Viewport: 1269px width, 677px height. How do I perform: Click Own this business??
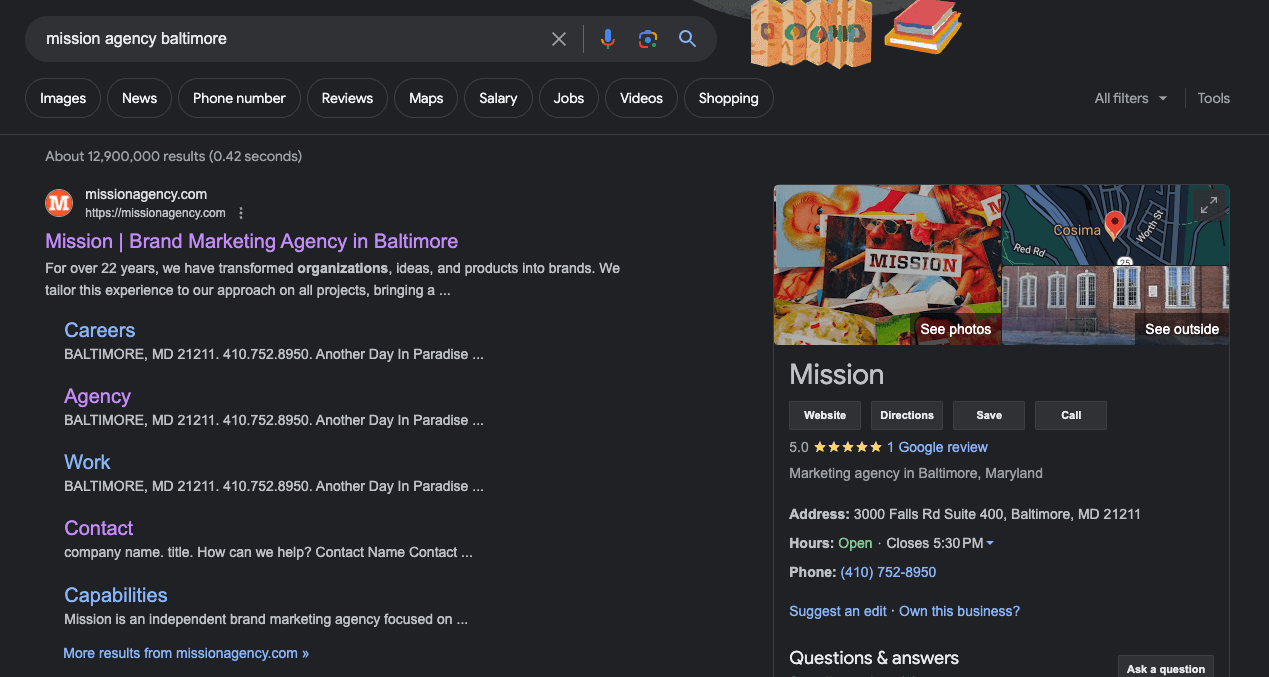pos(959,611)
